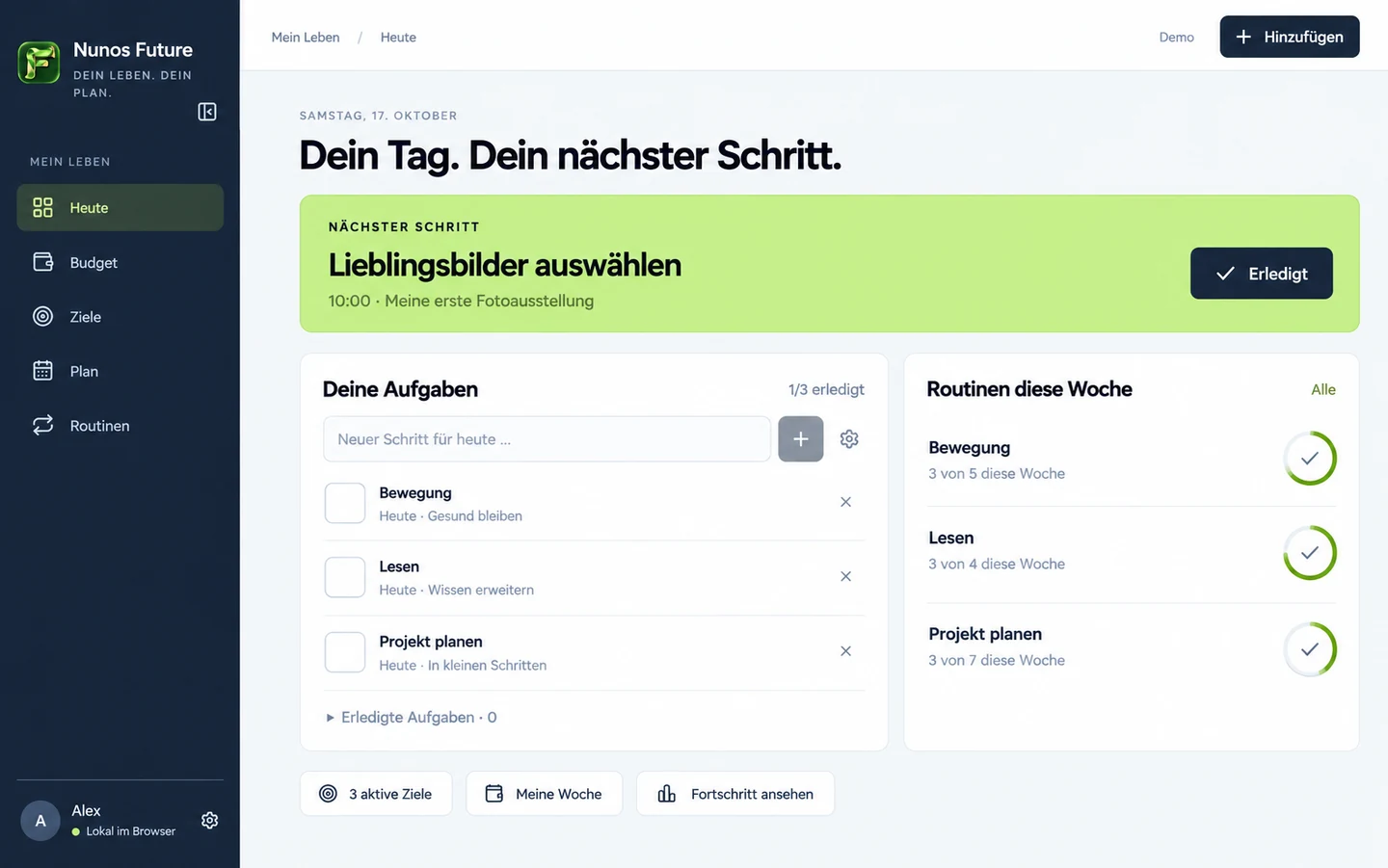The image size is (1388, 868).
Task: Focus the Neuer Schritt für heute field
Action: 547,439
